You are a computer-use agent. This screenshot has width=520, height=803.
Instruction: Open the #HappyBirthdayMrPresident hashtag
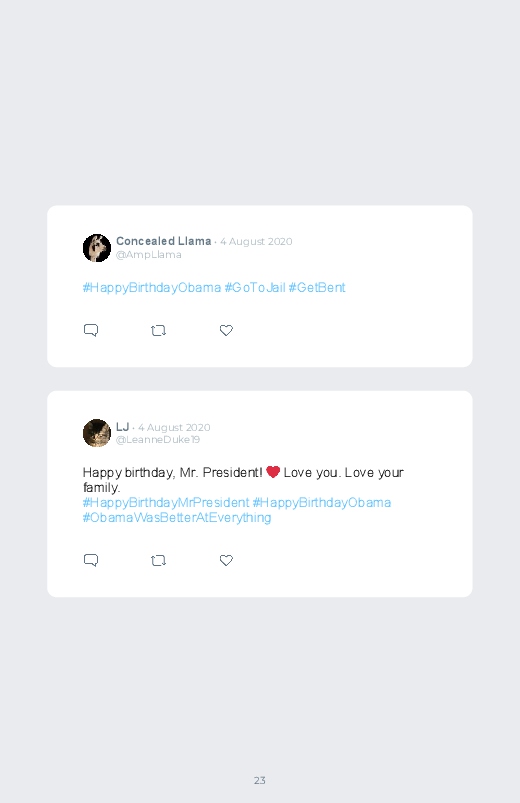[x=166, y=502]
